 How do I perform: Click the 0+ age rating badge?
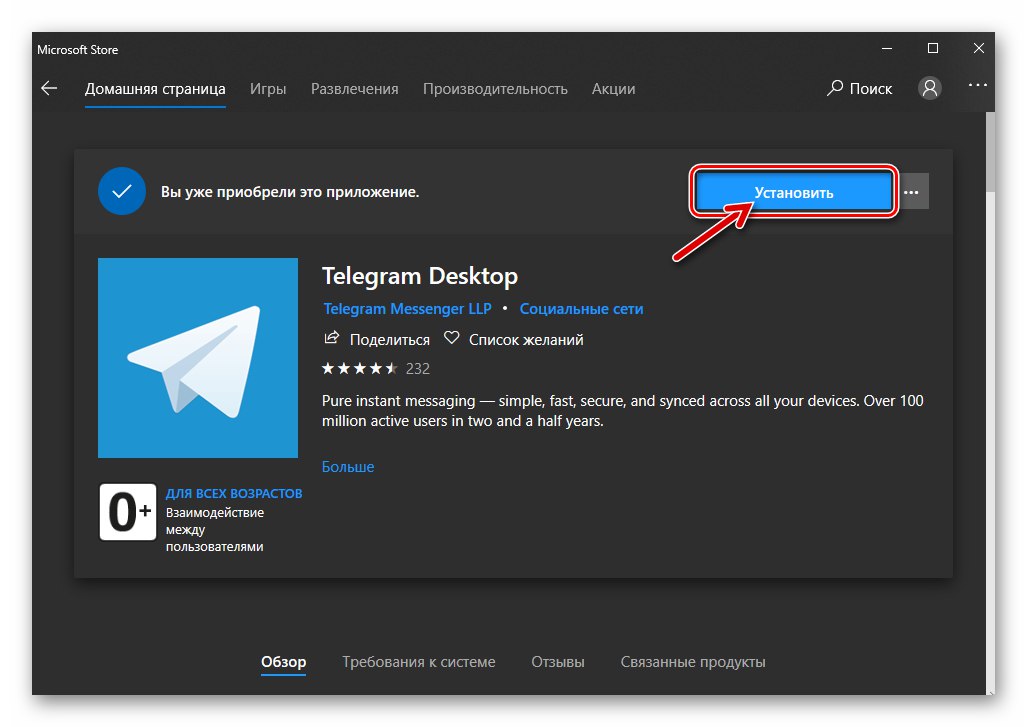[x=128, y=512]
